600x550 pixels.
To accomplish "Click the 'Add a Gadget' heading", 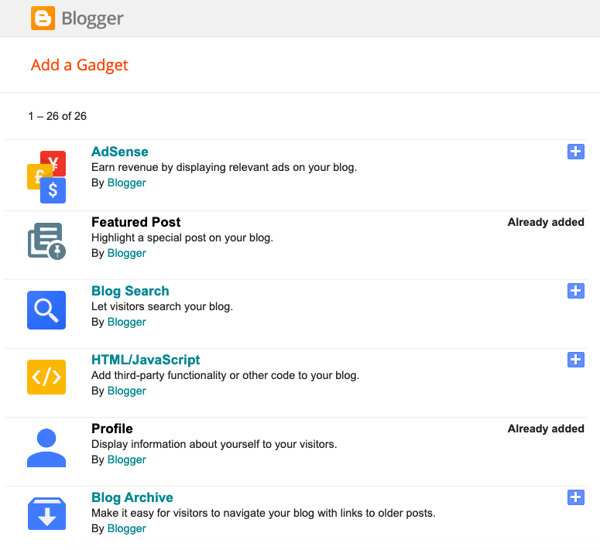I will tap(80, 65).
